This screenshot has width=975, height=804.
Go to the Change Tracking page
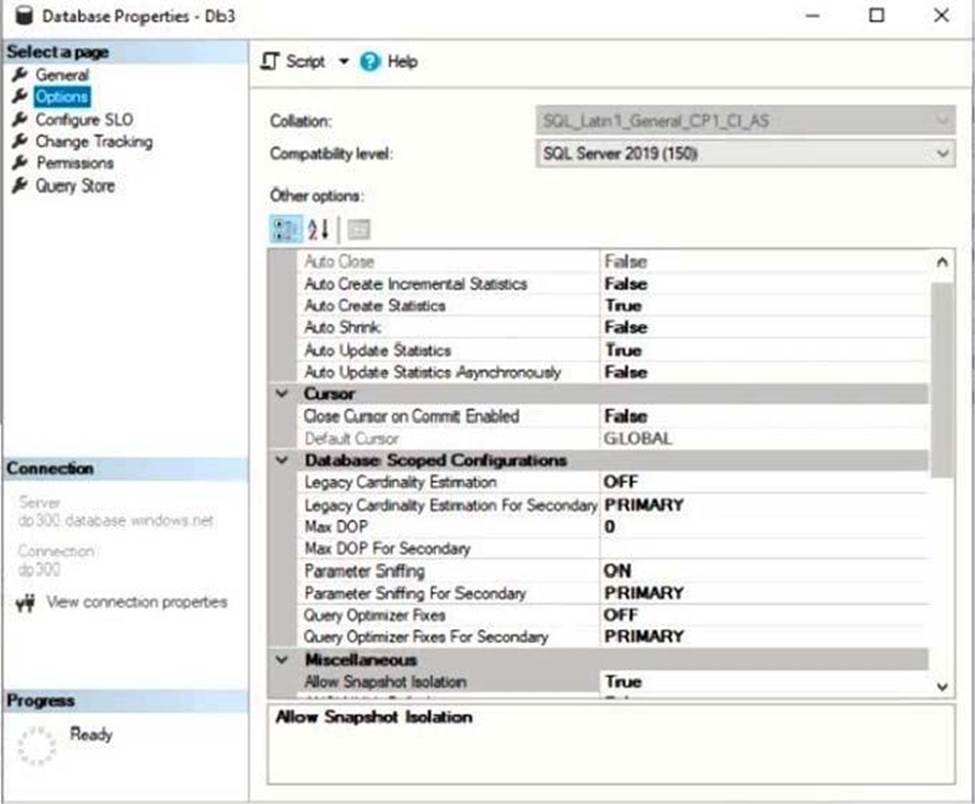coord(93,142)
